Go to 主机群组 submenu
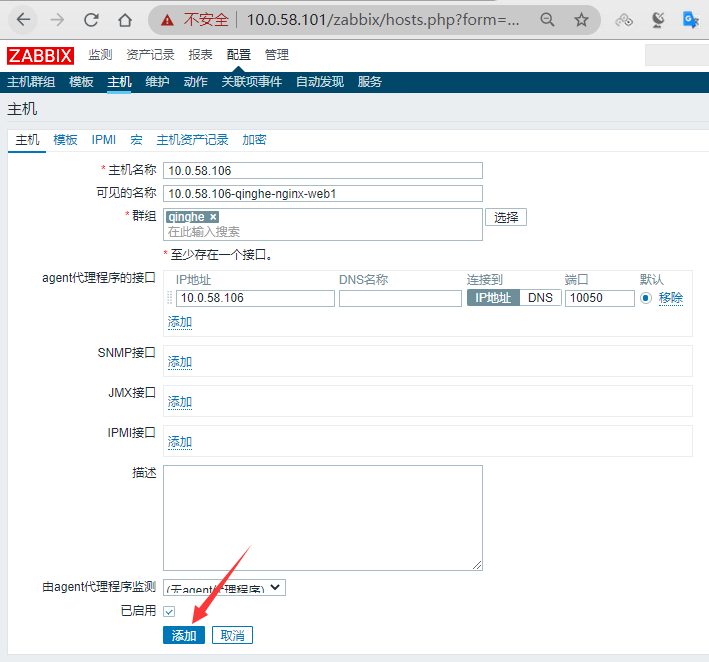This screenshot has width=709, height=662. coord(31,82)
